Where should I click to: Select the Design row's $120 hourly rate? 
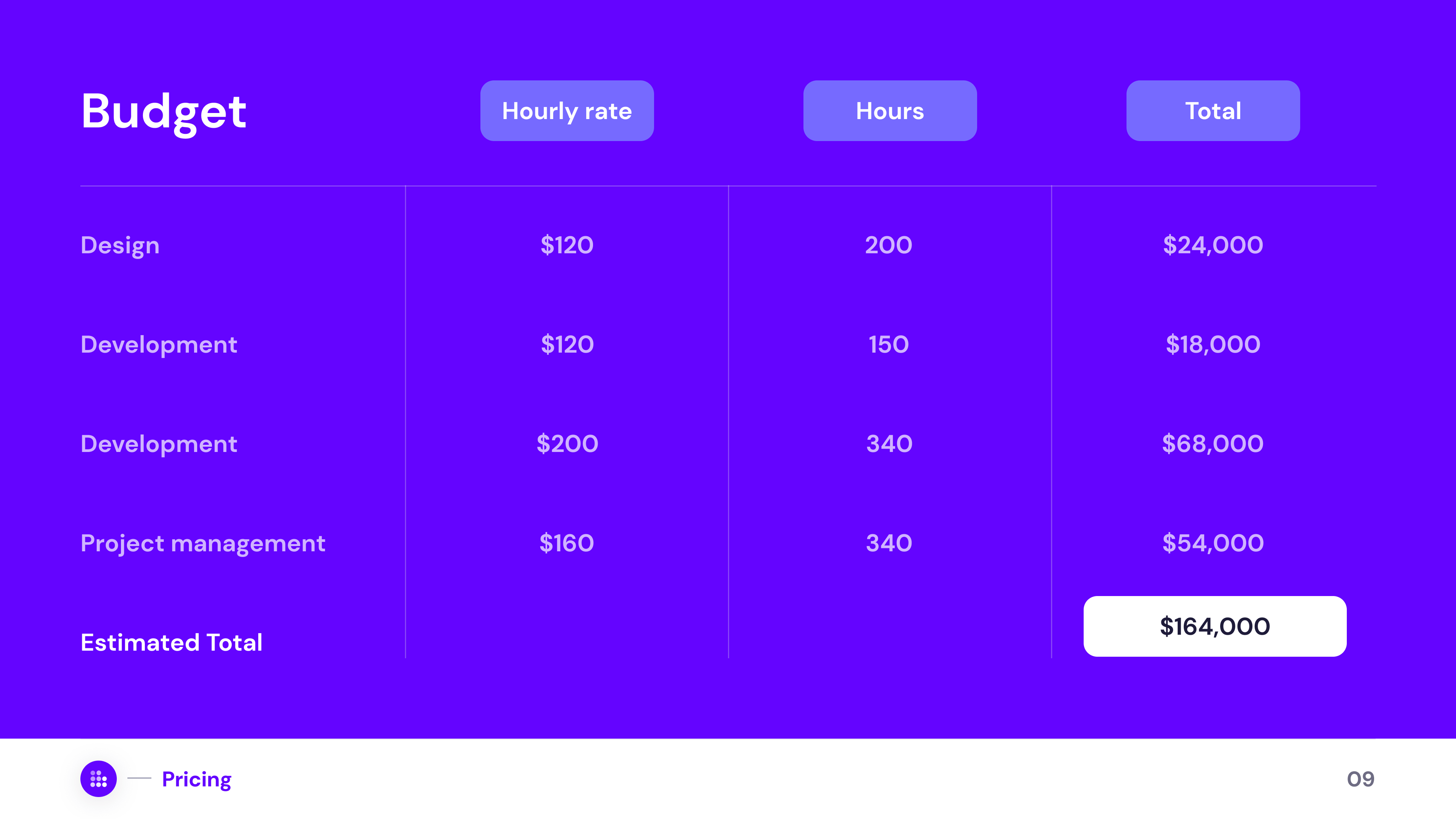(567, 245)
